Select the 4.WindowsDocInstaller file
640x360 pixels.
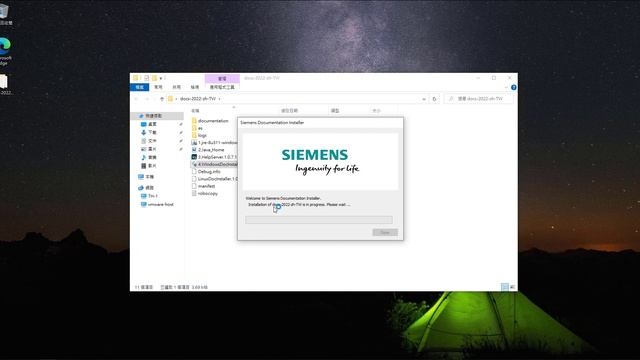point(214,164)
